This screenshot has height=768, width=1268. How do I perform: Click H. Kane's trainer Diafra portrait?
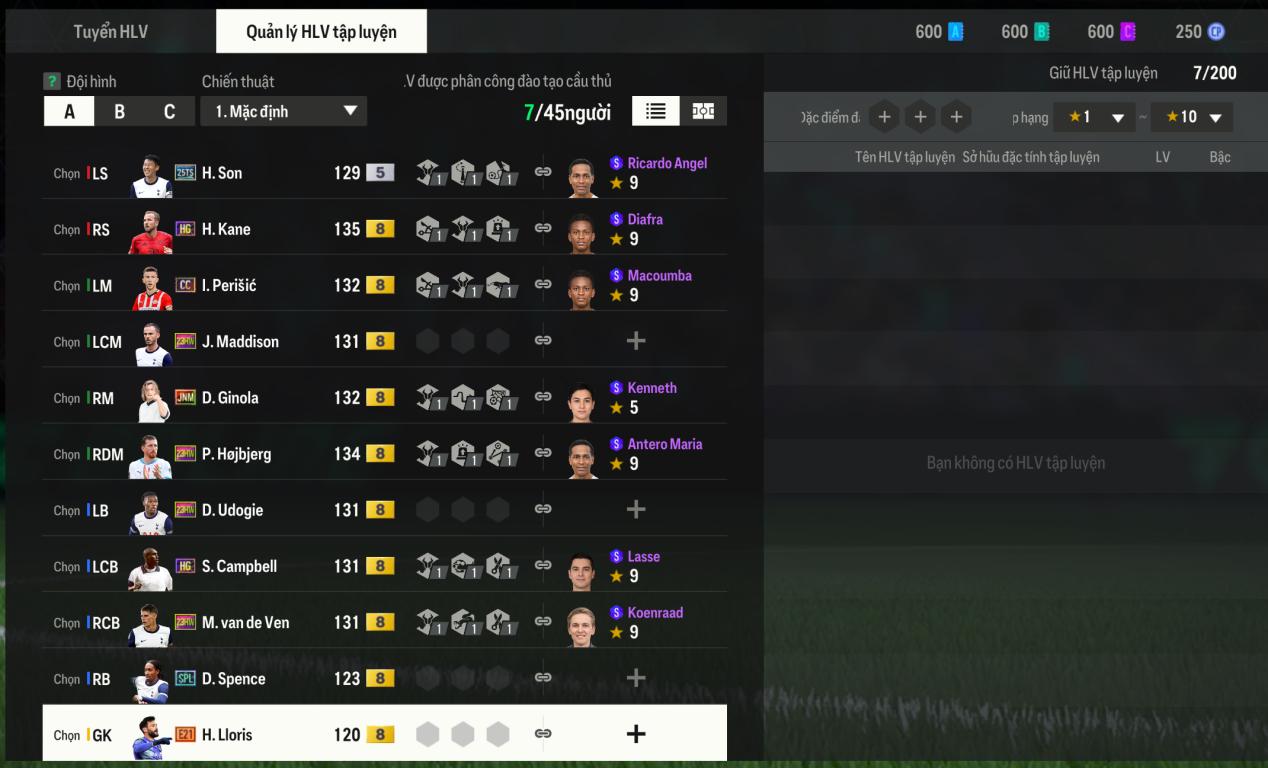coord(582,231)
